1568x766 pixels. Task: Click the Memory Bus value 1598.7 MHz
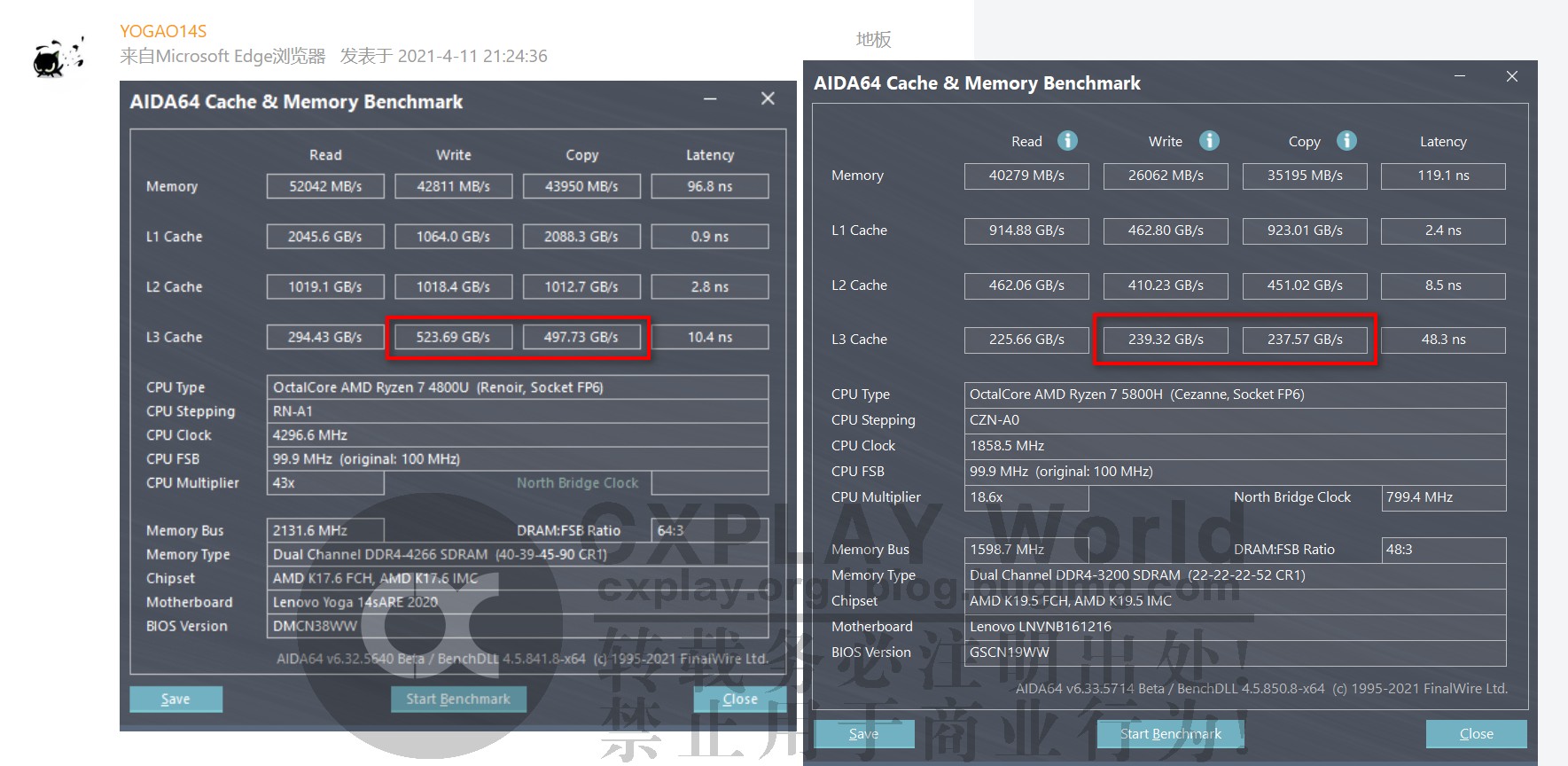pos(1026,550)
